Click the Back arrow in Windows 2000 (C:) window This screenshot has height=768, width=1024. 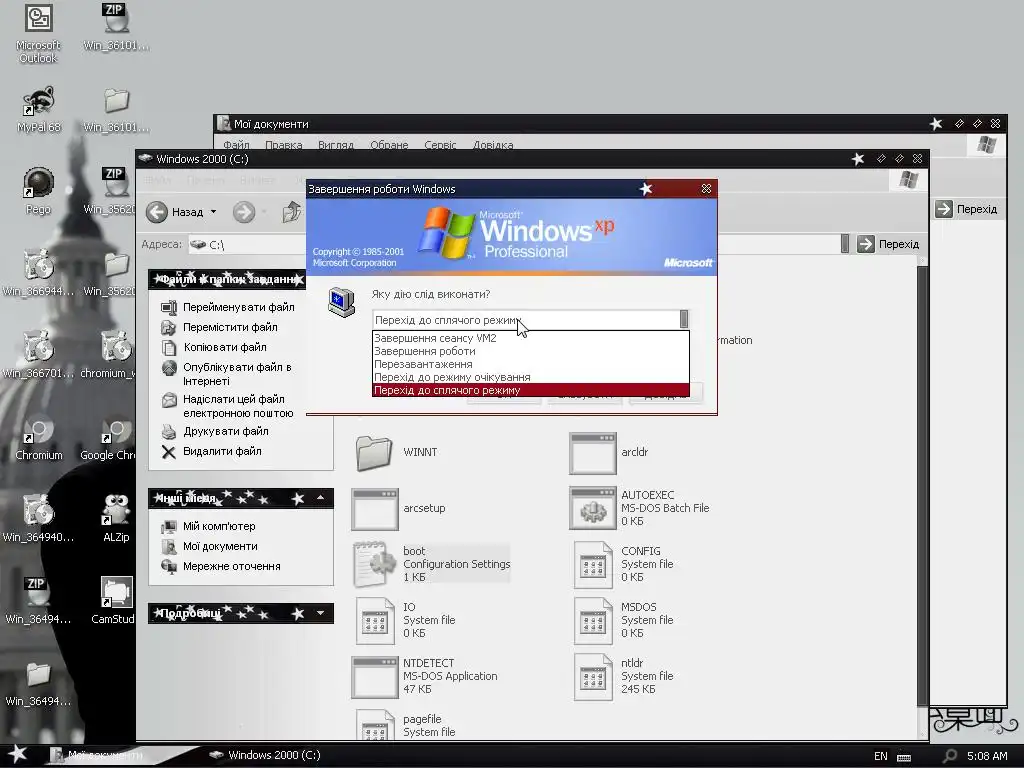pyautogui.click(x=157, y=212)
